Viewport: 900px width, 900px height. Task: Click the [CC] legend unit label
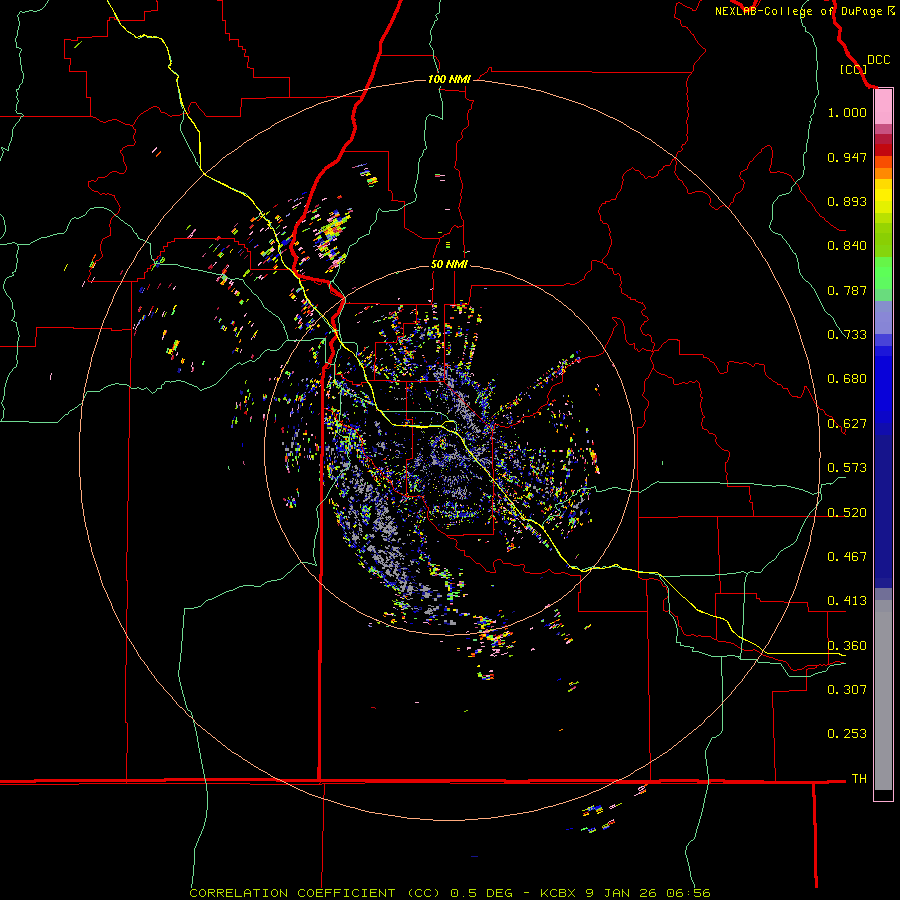click(x=853, y=69)
